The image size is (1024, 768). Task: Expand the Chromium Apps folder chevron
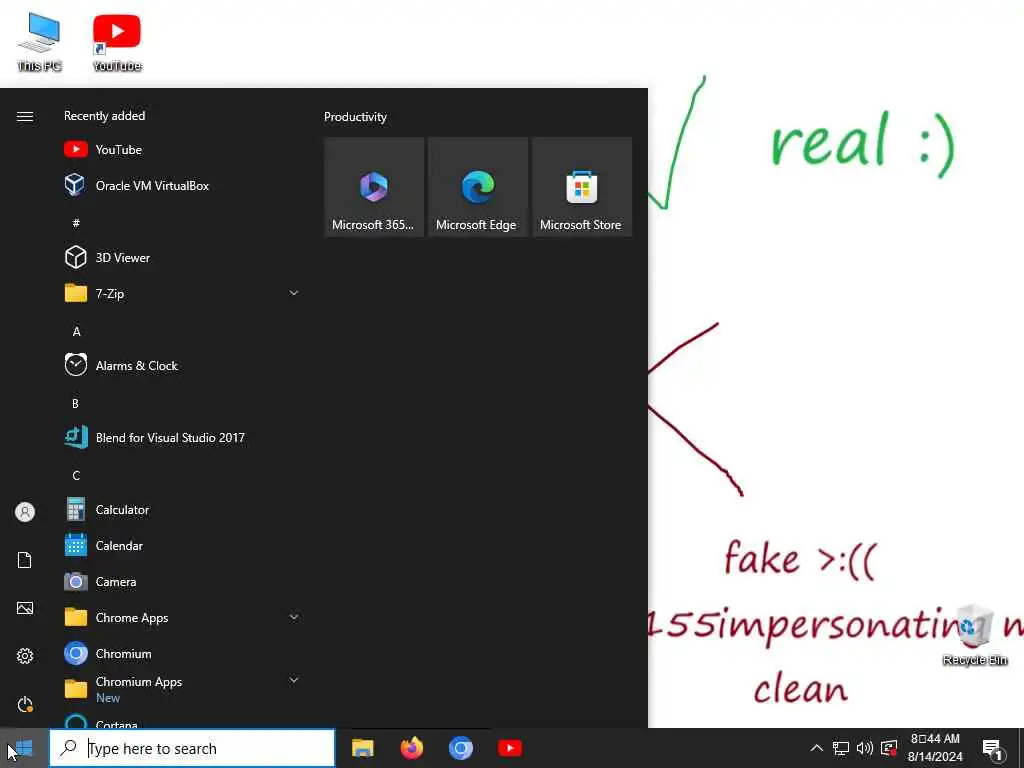click(x=294, y=680)
